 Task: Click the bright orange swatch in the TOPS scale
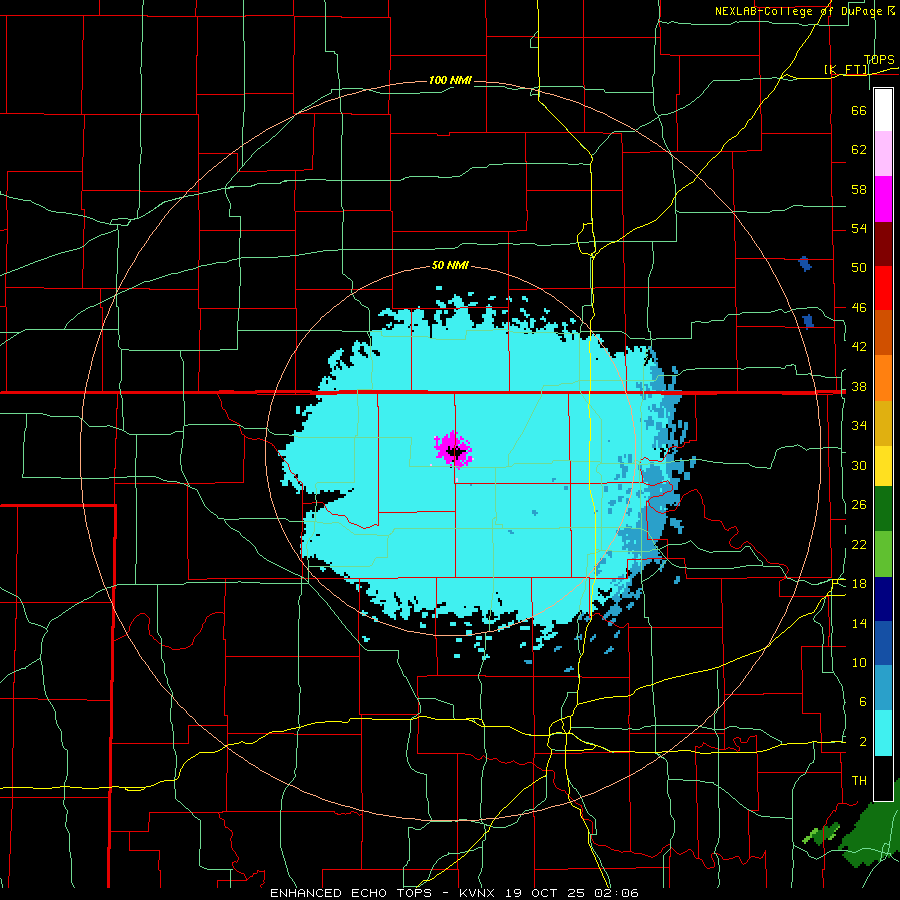(x=883, y=378)
